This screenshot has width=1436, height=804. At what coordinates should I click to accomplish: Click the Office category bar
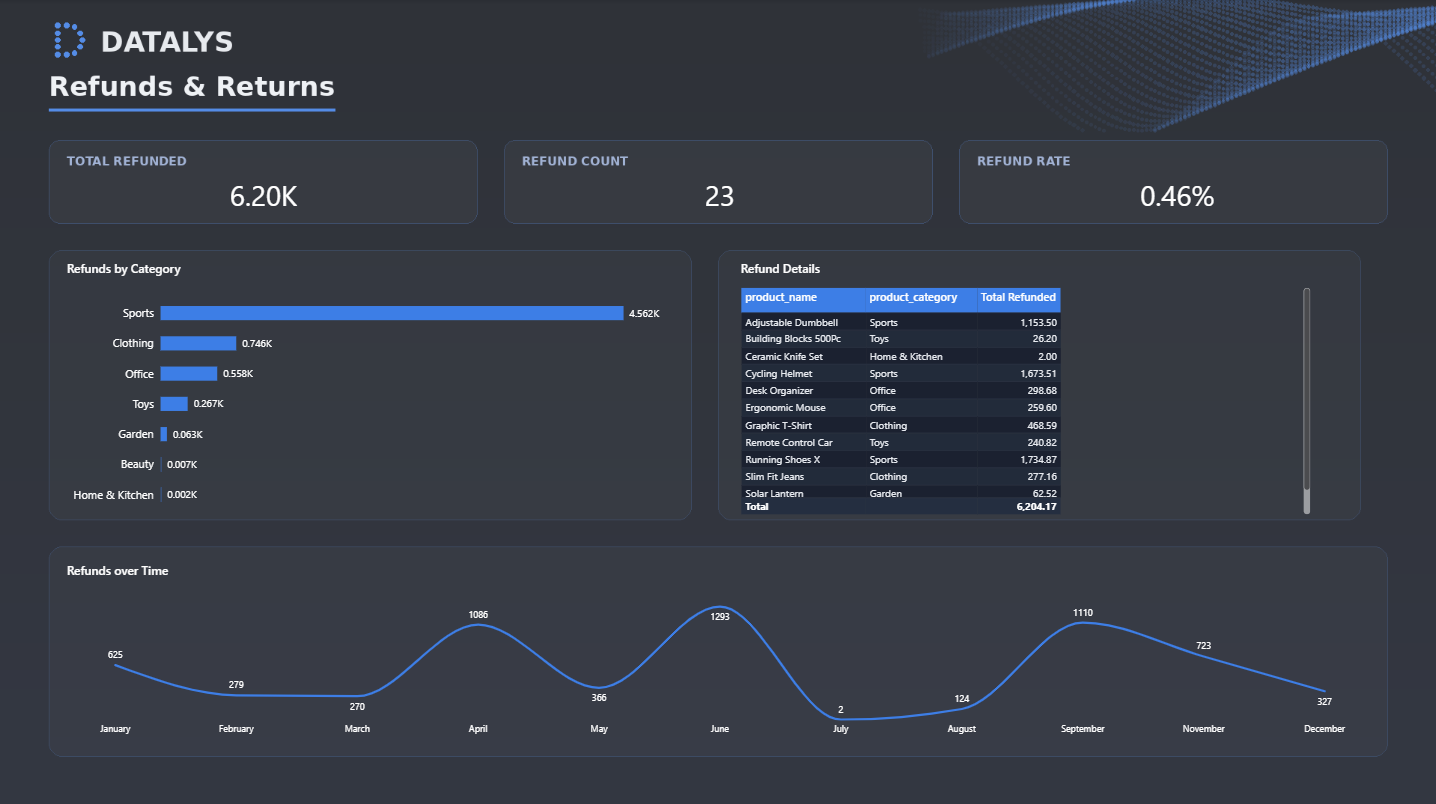pyautogui.click(x=189, y=374)
